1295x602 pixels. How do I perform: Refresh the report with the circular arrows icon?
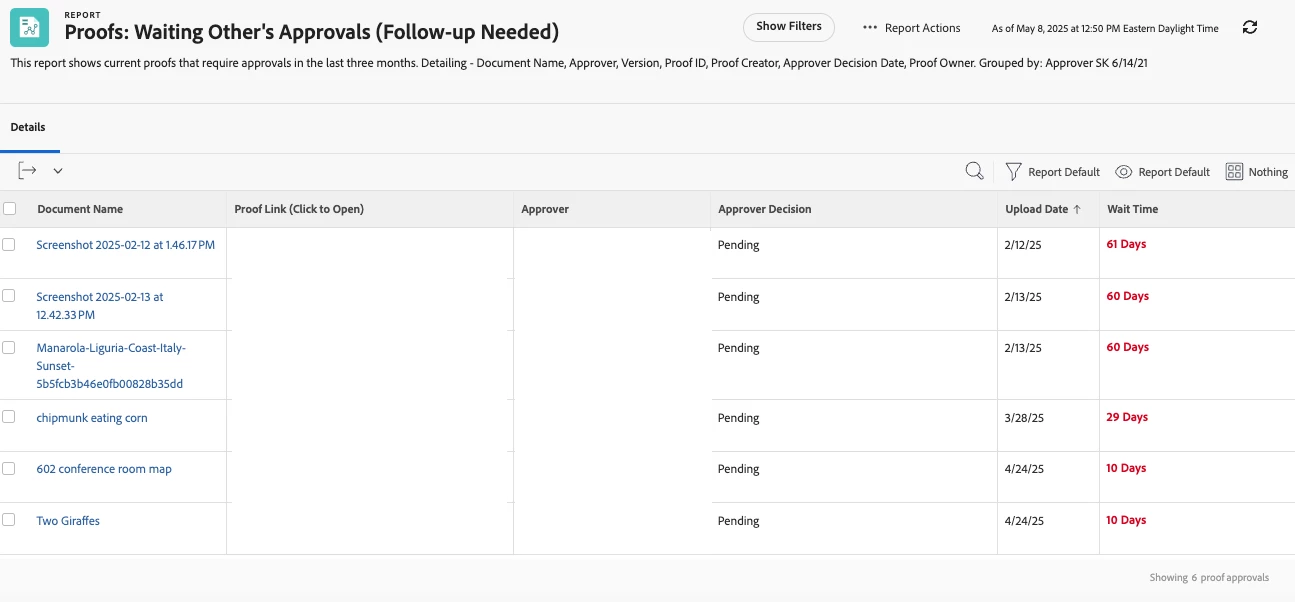1250,28
